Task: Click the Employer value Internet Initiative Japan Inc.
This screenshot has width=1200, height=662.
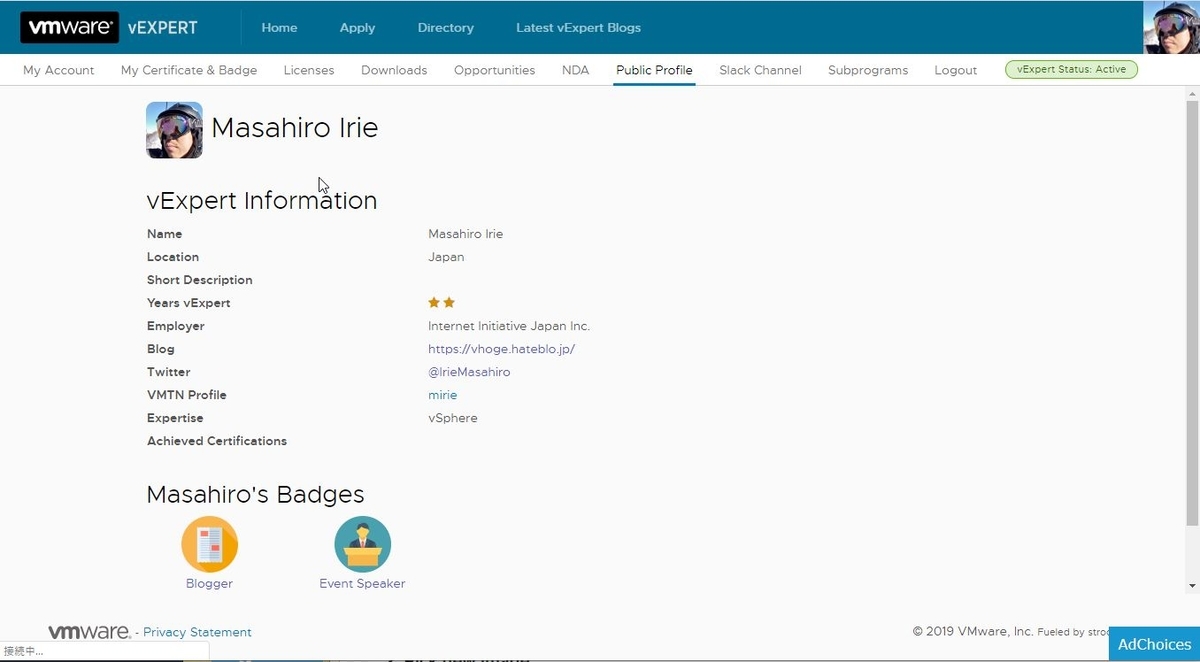Action: pos(509,326)
